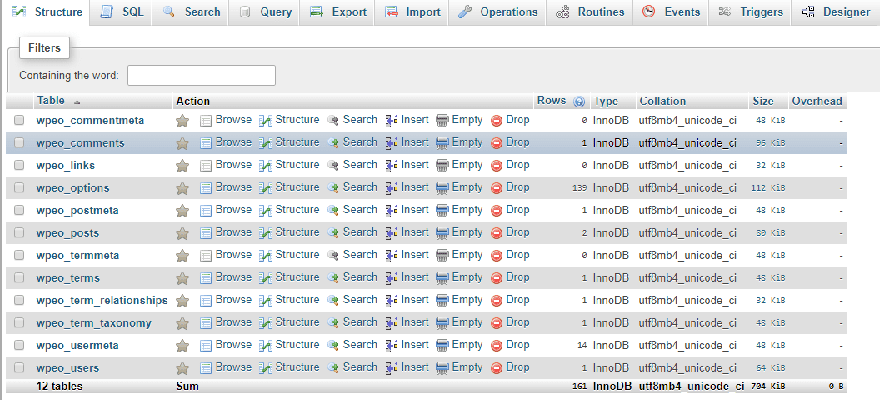The image size is (880, 400).
Task: Check the wpeo_links table checkbox
Action: coord(19,165)
